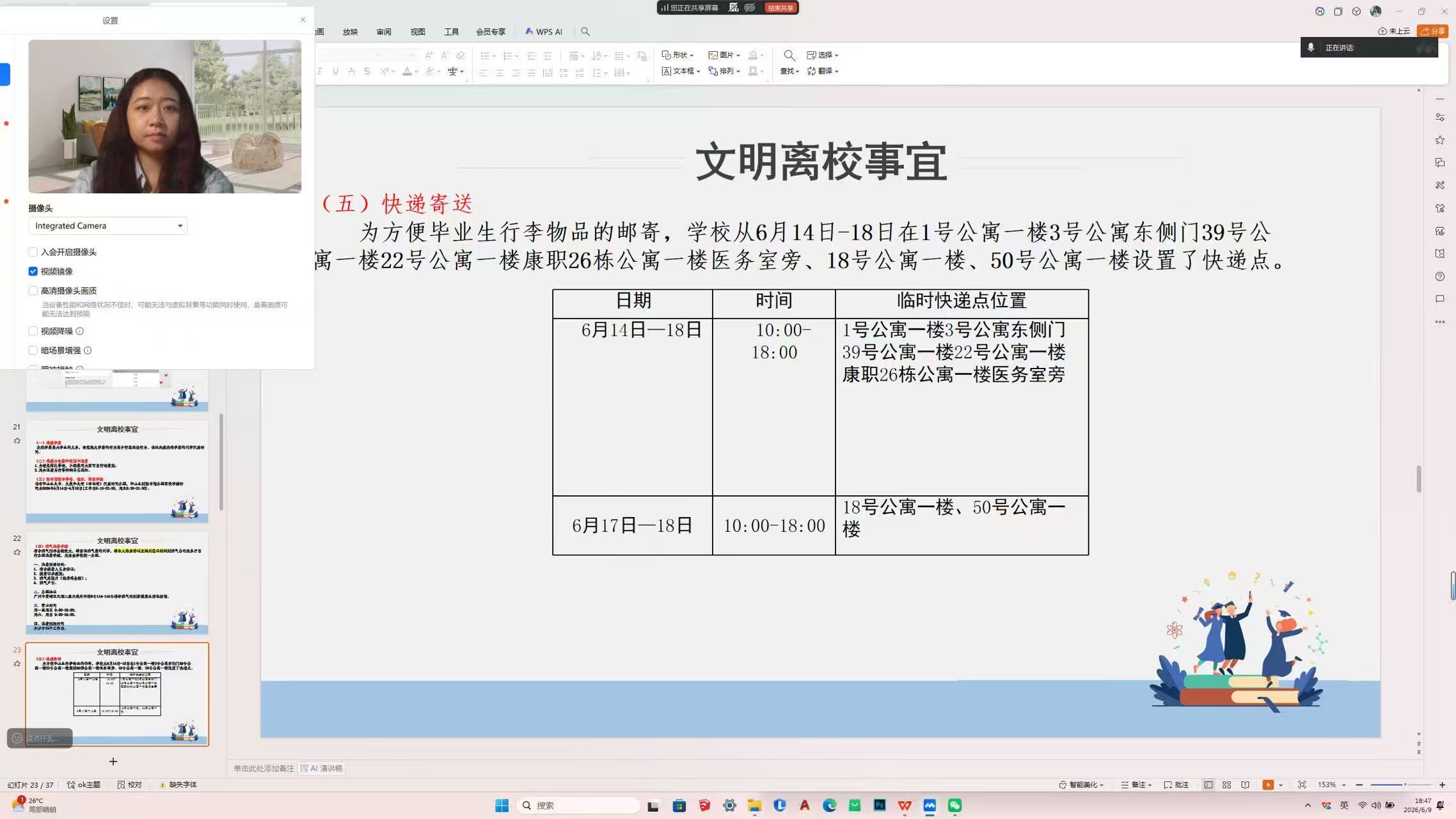Open the Text Box (文本框) dropdown
Image resolution: width=1456 pixels, height=819 pixels.
pos(681,71)
